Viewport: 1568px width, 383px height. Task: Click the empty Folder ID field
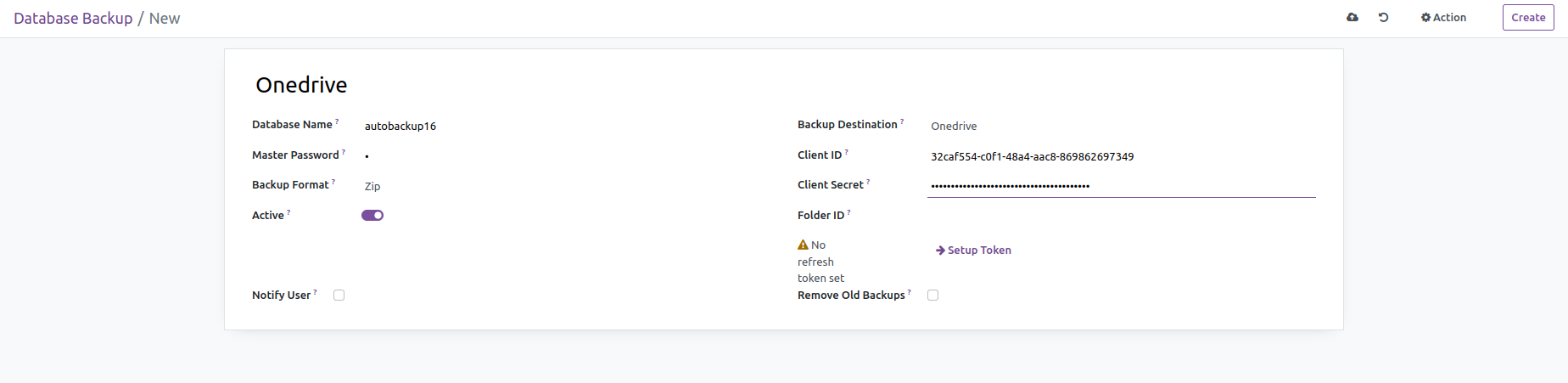[x=1120, y=216]
